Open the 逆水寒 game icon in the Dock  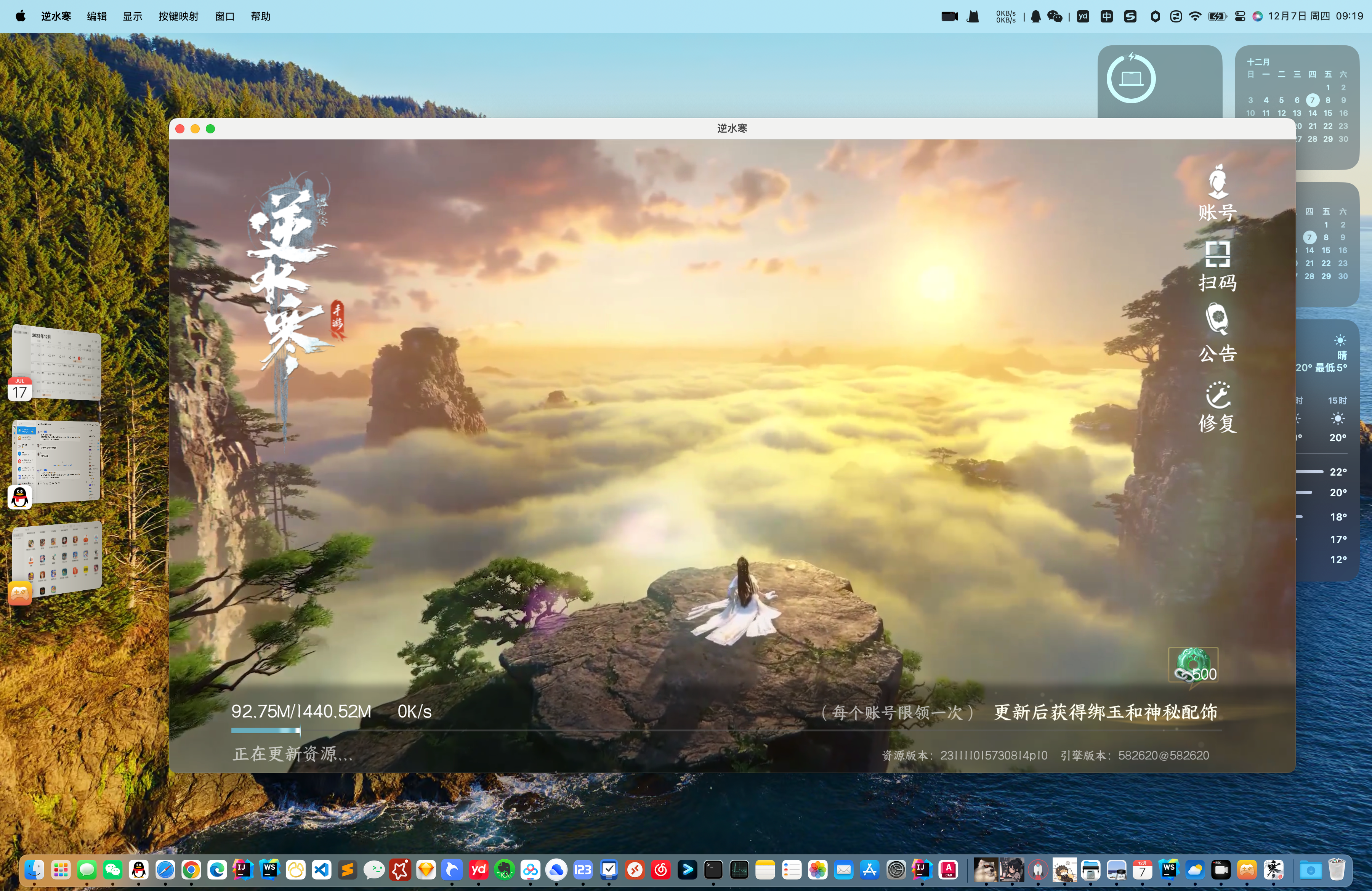1273,869
